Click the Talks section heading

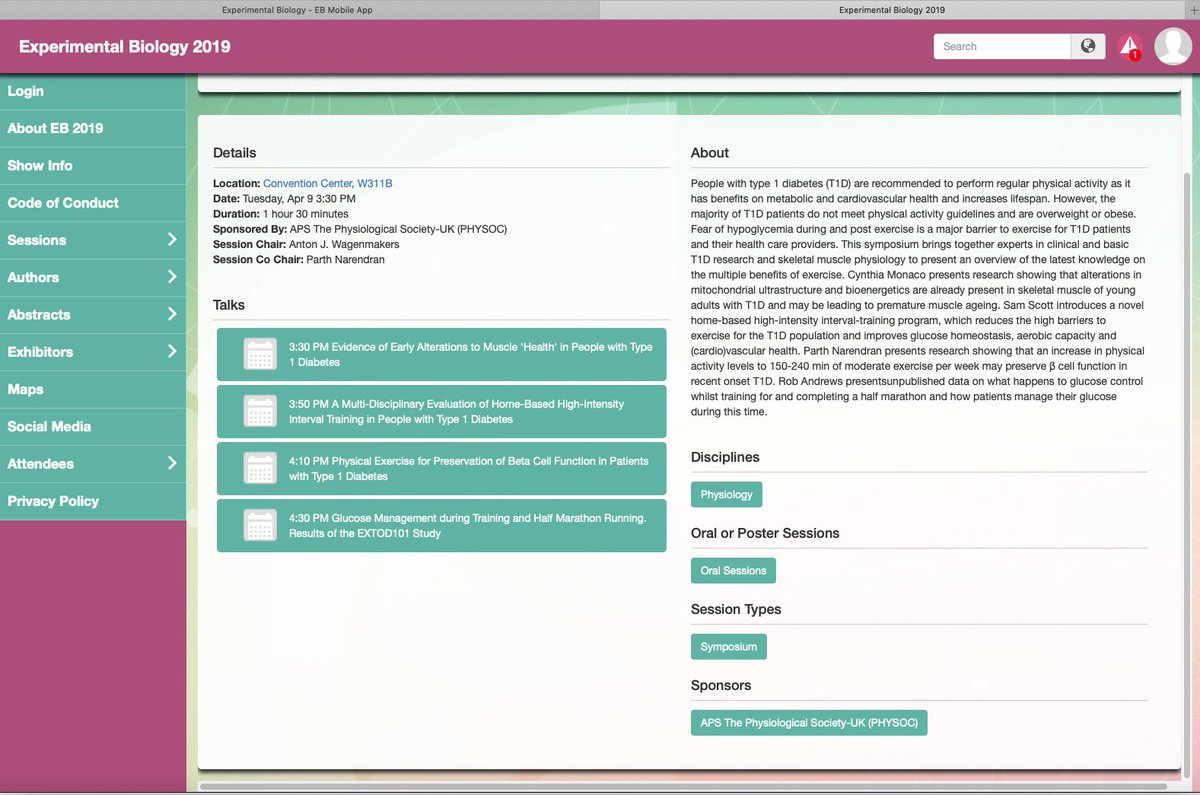(229, 305)
